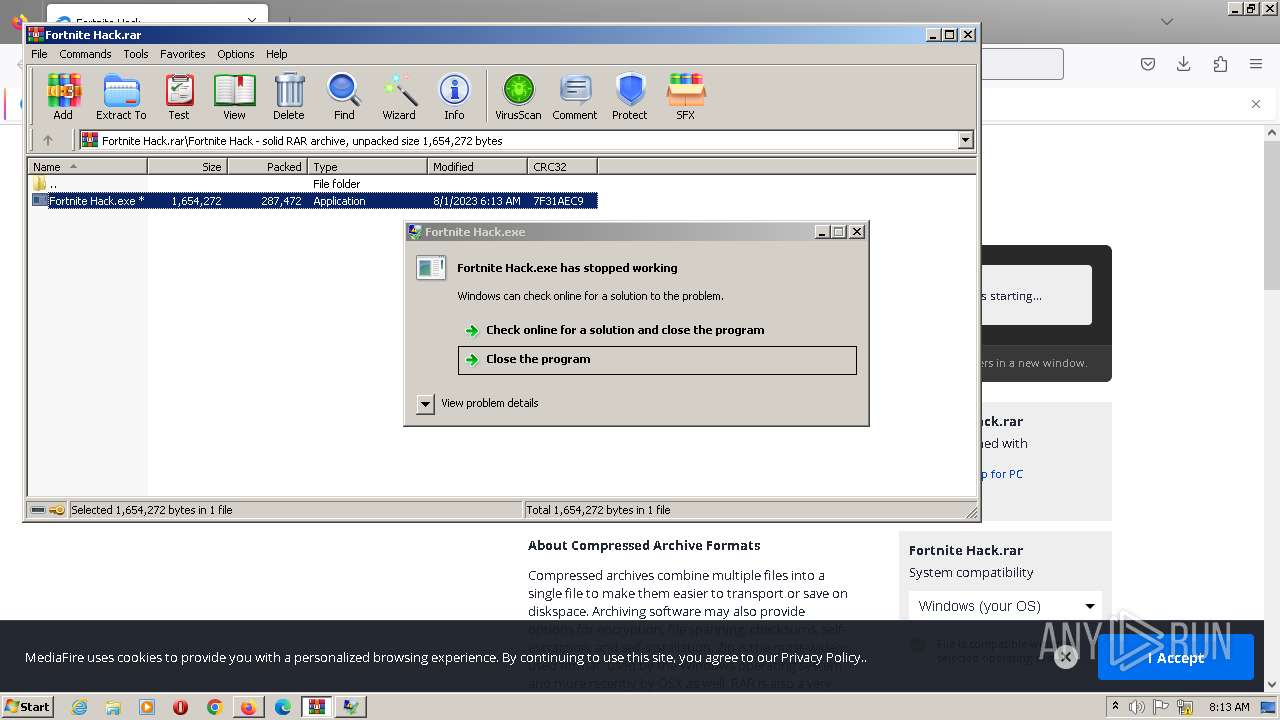Click 'Selected 1,654,272 bytes in 1 file' status
The image size is (1280, 720).
point(151,510)
